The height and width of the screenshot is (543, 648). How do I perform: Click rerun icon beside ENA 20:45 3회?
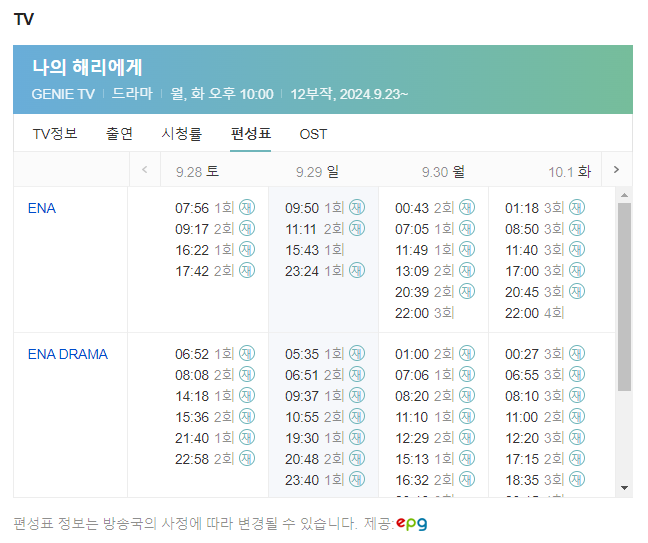click(577, 292)
